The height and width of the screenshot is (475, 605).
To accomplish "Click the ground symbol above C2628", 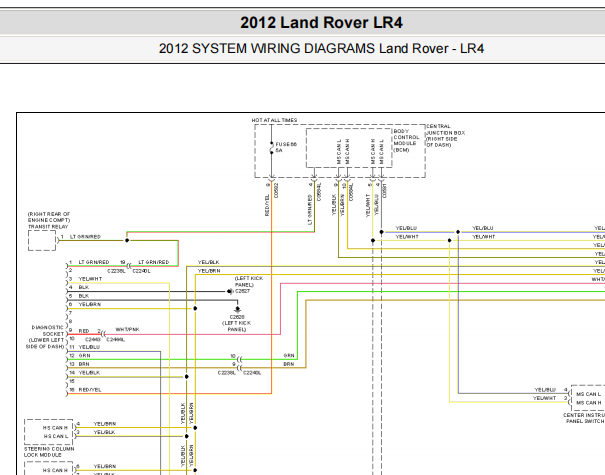I will [237, 309].
